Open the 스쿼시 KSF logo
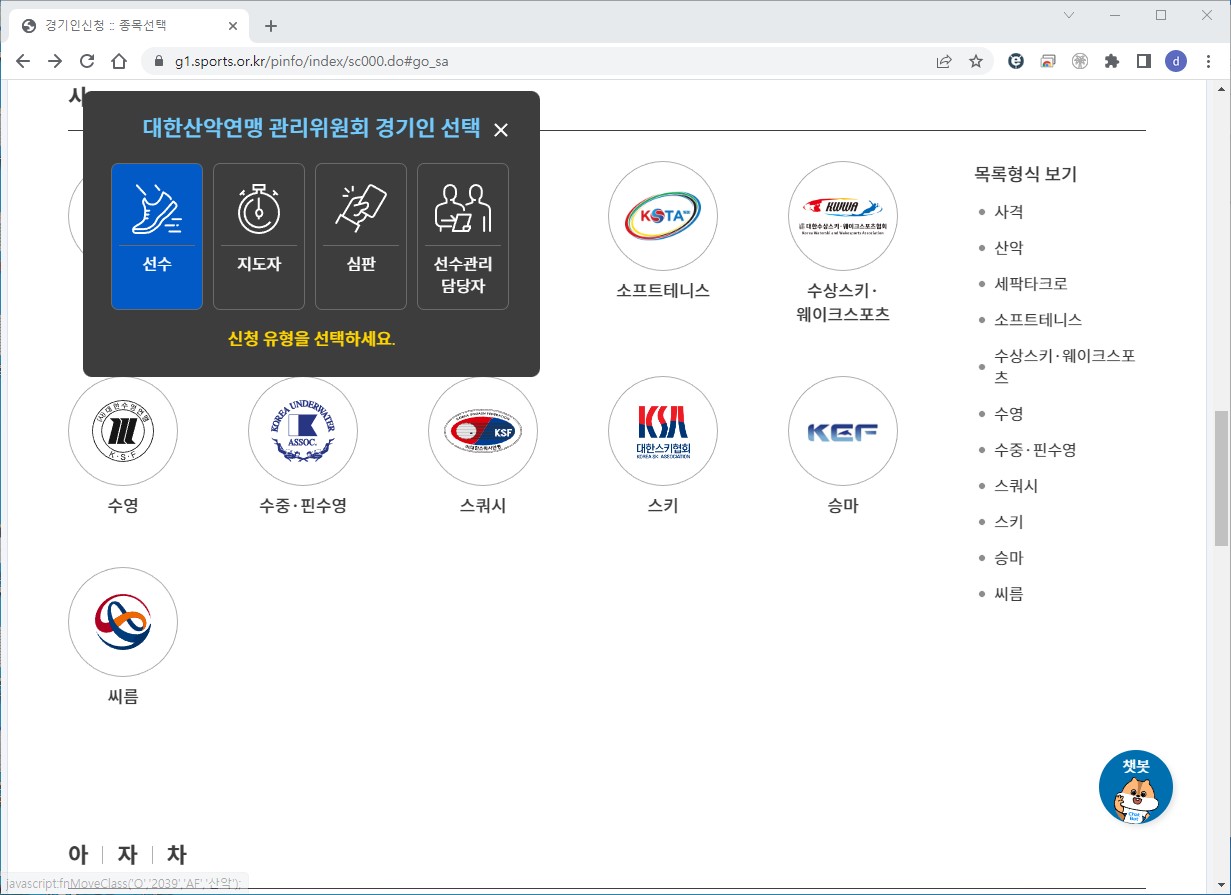Viewport: 1231px width, 895px height. [483, 431]
